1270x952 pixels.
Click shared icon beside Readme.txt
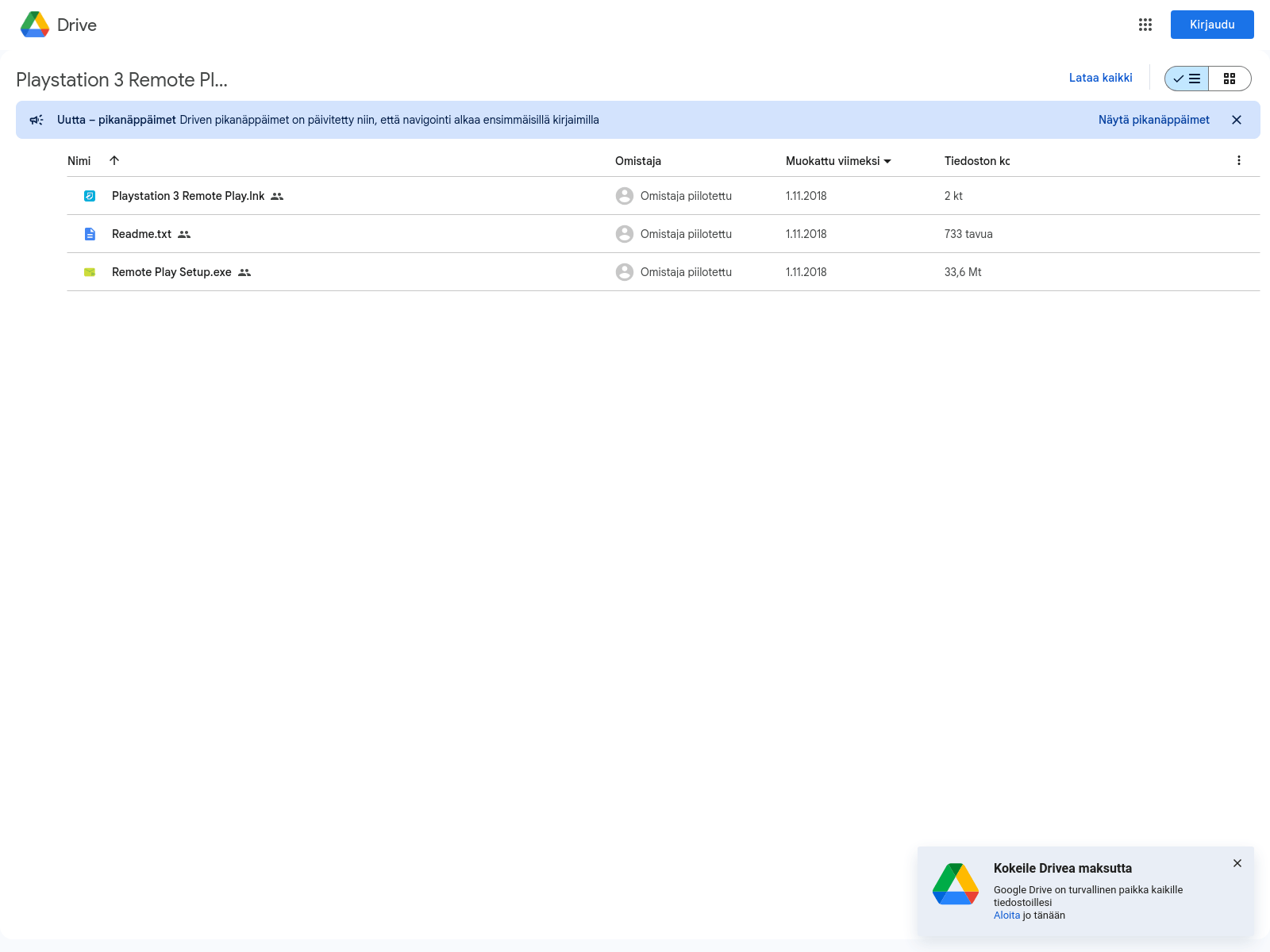[184, 234]
